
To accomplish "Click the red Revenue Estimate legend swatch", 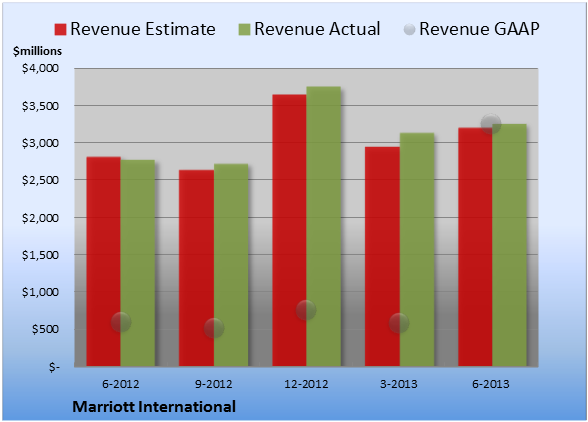I will [x=60, y=30].
